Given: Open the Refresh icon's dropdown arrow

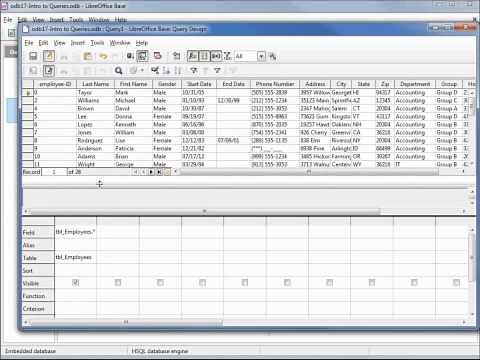Looking at the screenshot, I should point(142,70).
